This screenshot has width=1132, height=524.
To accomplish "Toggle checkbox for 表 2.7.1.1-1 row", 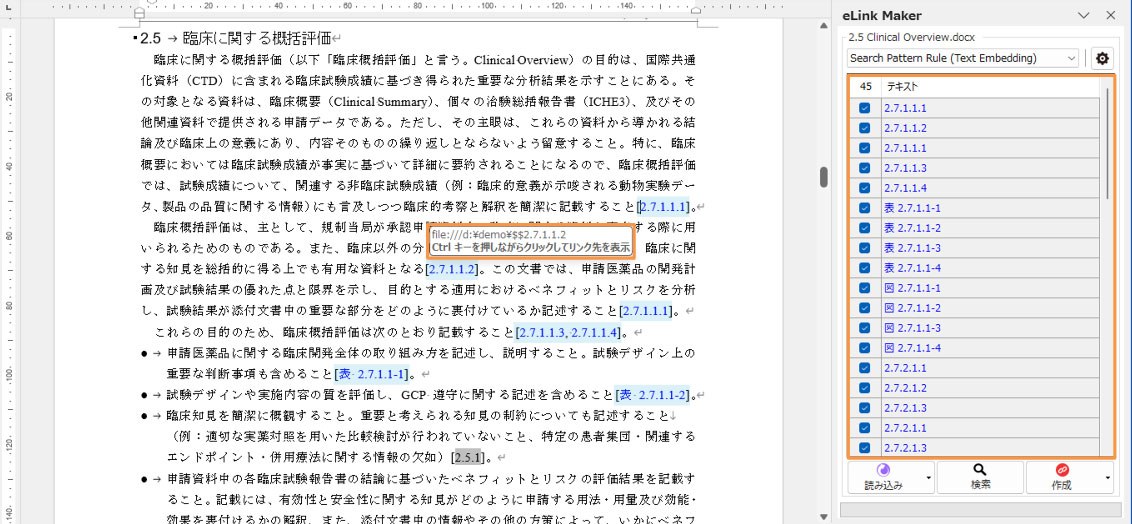I will [x=865, y=208].
